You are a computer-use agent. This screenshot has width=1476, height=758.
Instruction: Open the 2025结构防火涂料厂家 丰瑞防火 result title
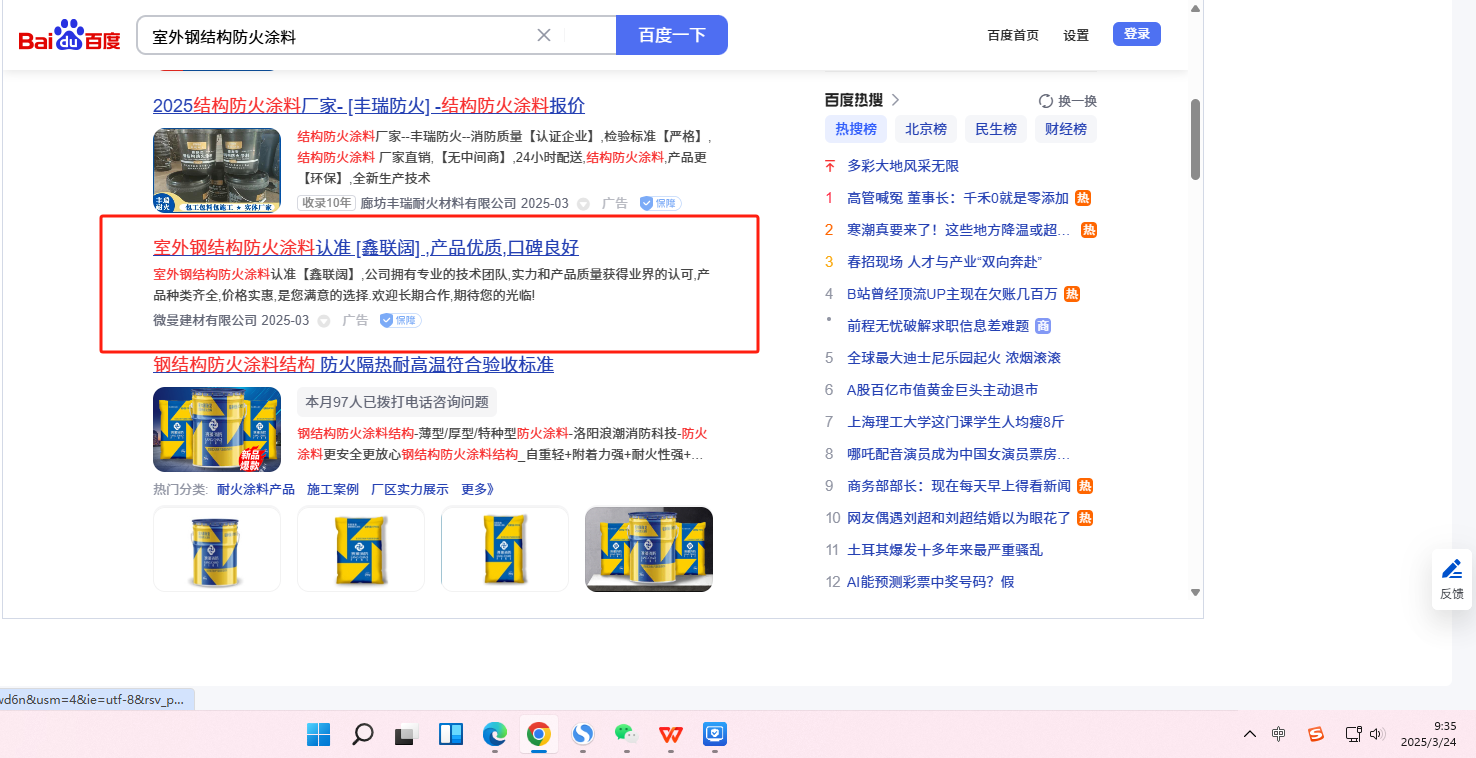point(369,106)
